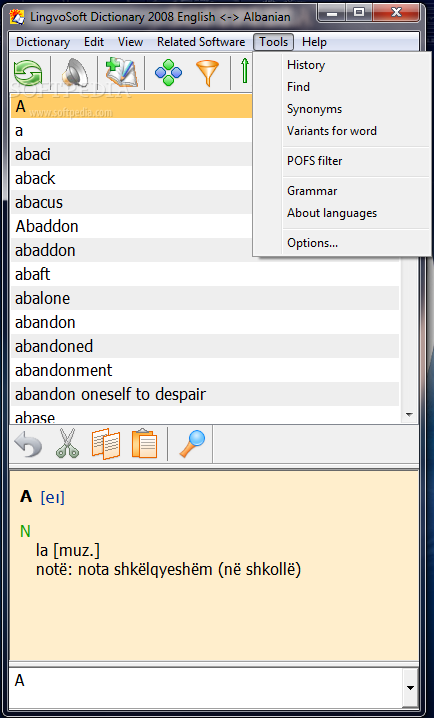Click the green part-of-speech label N
Screen dimensions: 434x718
[x=25, y=531]
